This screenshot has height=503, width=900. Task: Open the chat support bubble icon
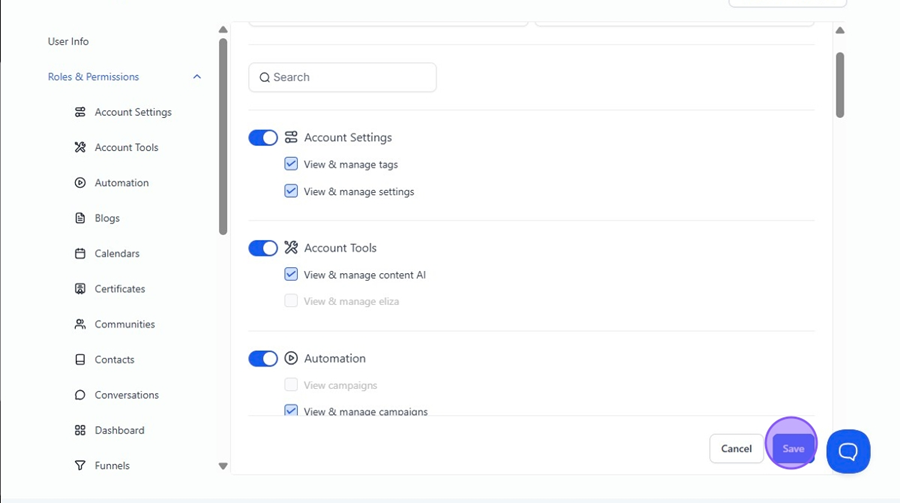(x=848, y=451)
